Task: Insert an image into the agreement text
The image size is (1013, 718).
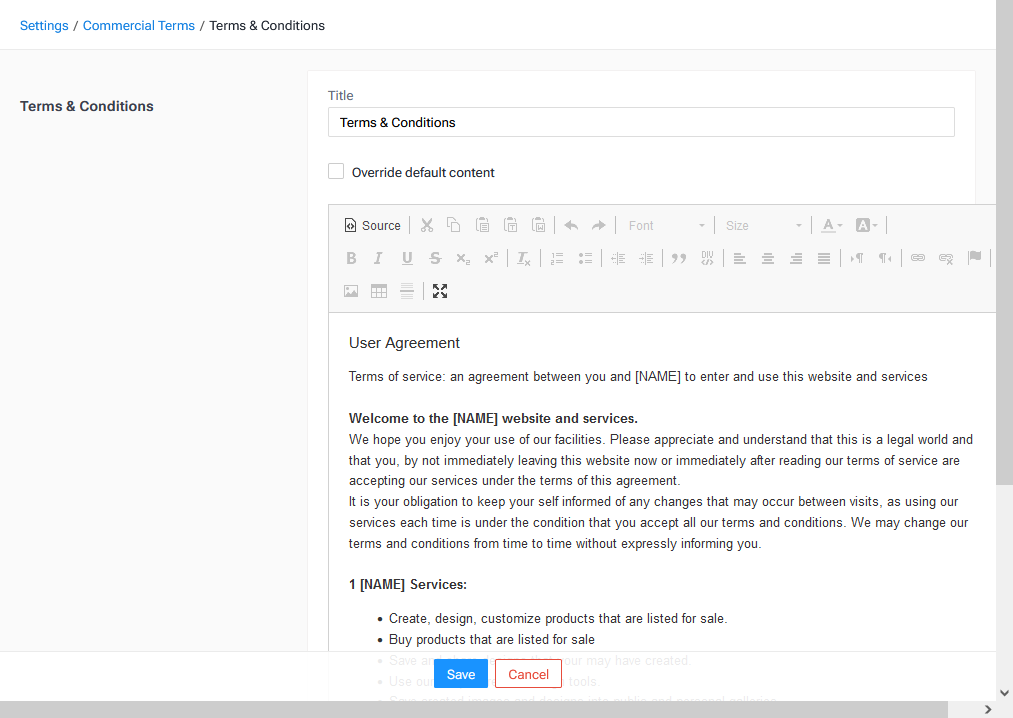Action: (351, 291)
